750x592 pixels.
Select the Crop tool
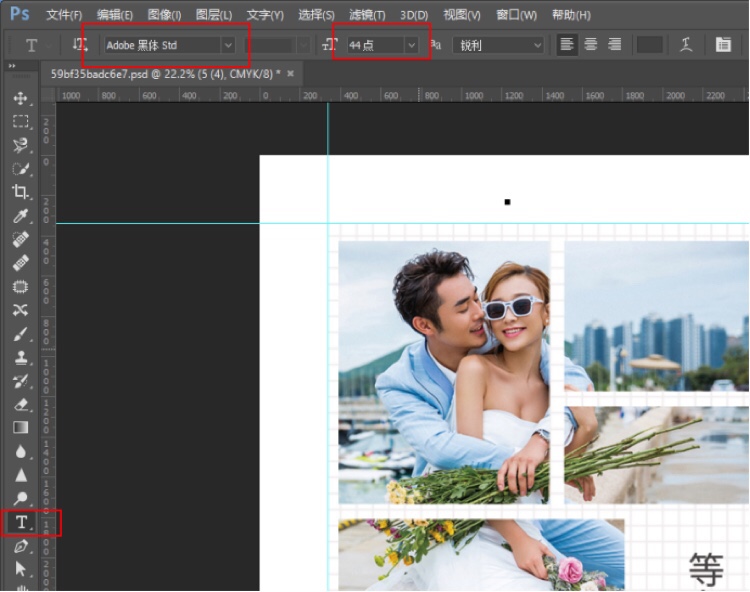coord(20,192)
